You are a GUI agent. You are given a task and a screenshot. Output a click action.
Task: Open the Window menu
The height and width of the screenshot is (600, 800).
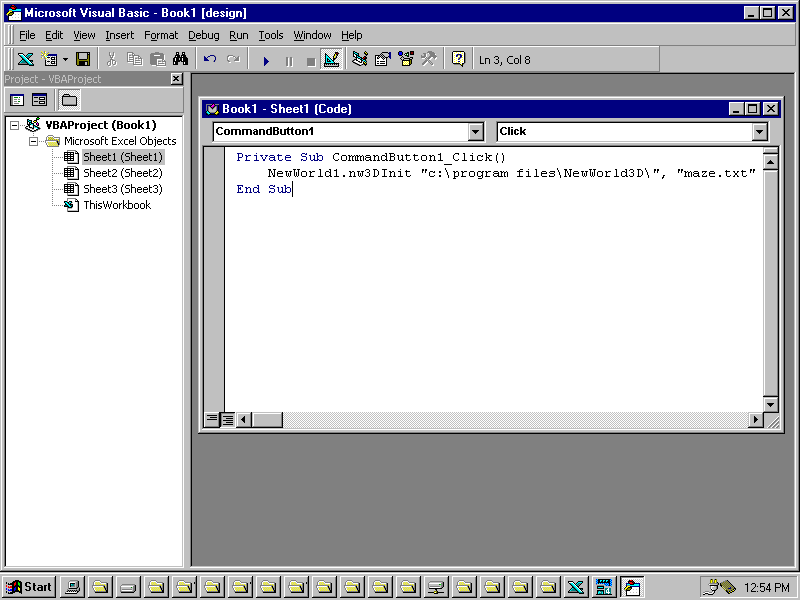coord(312,35)
